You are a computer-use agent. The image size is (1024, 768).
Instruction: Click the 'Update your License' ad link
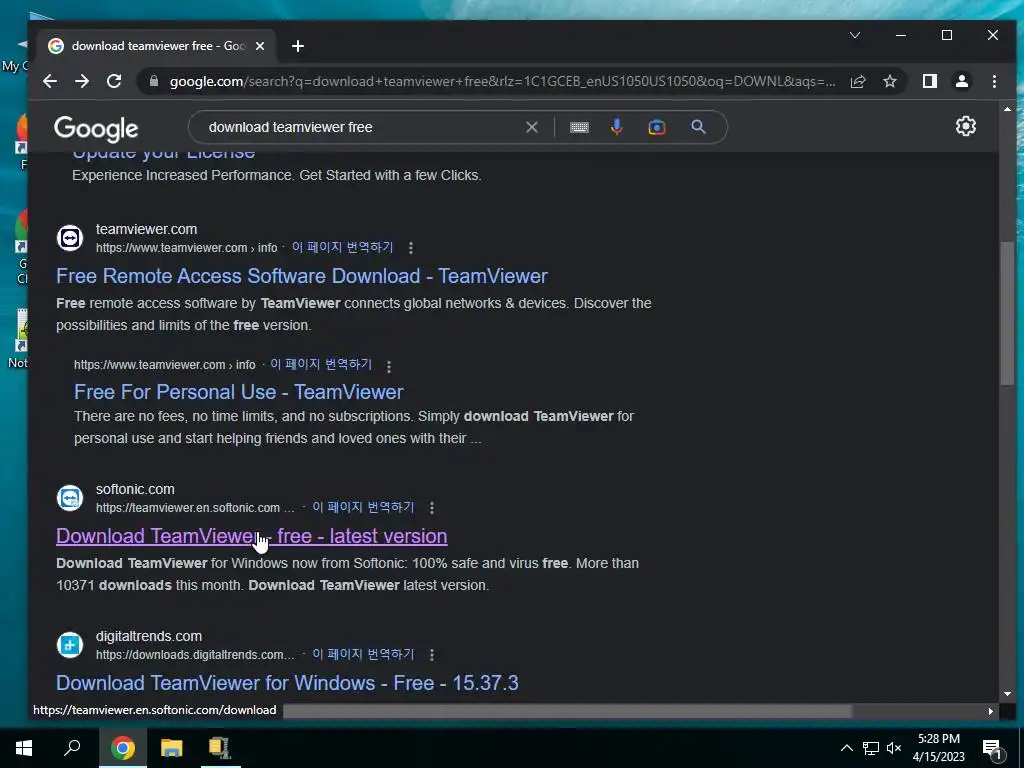[163, 155]
